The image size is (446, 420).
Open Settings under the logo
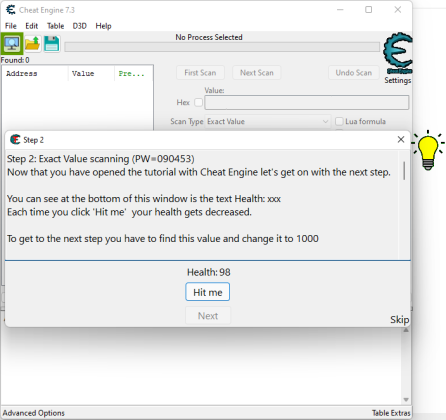(x=398, y=80)
